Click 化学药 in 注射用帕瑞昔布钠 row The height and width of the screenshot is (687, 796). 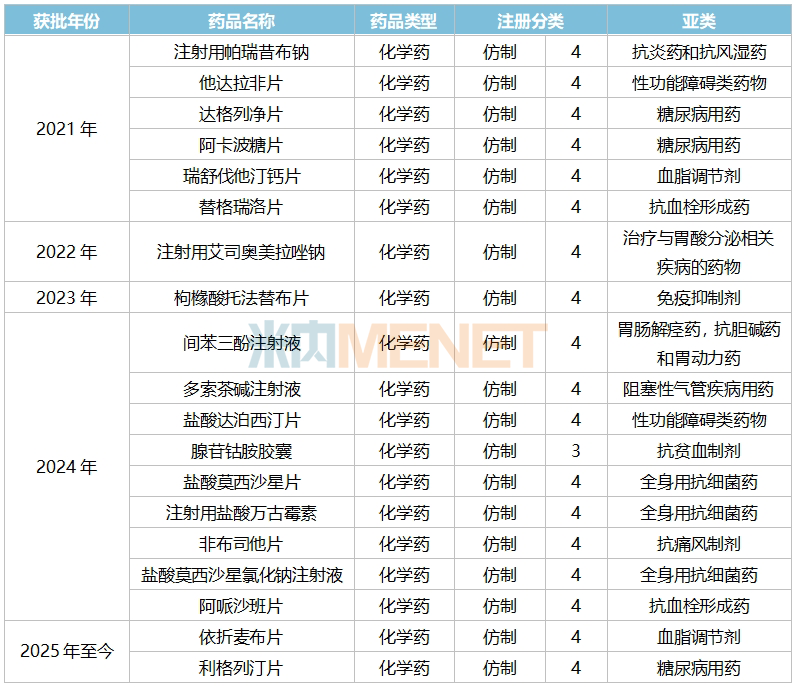(x=404, y=52)
